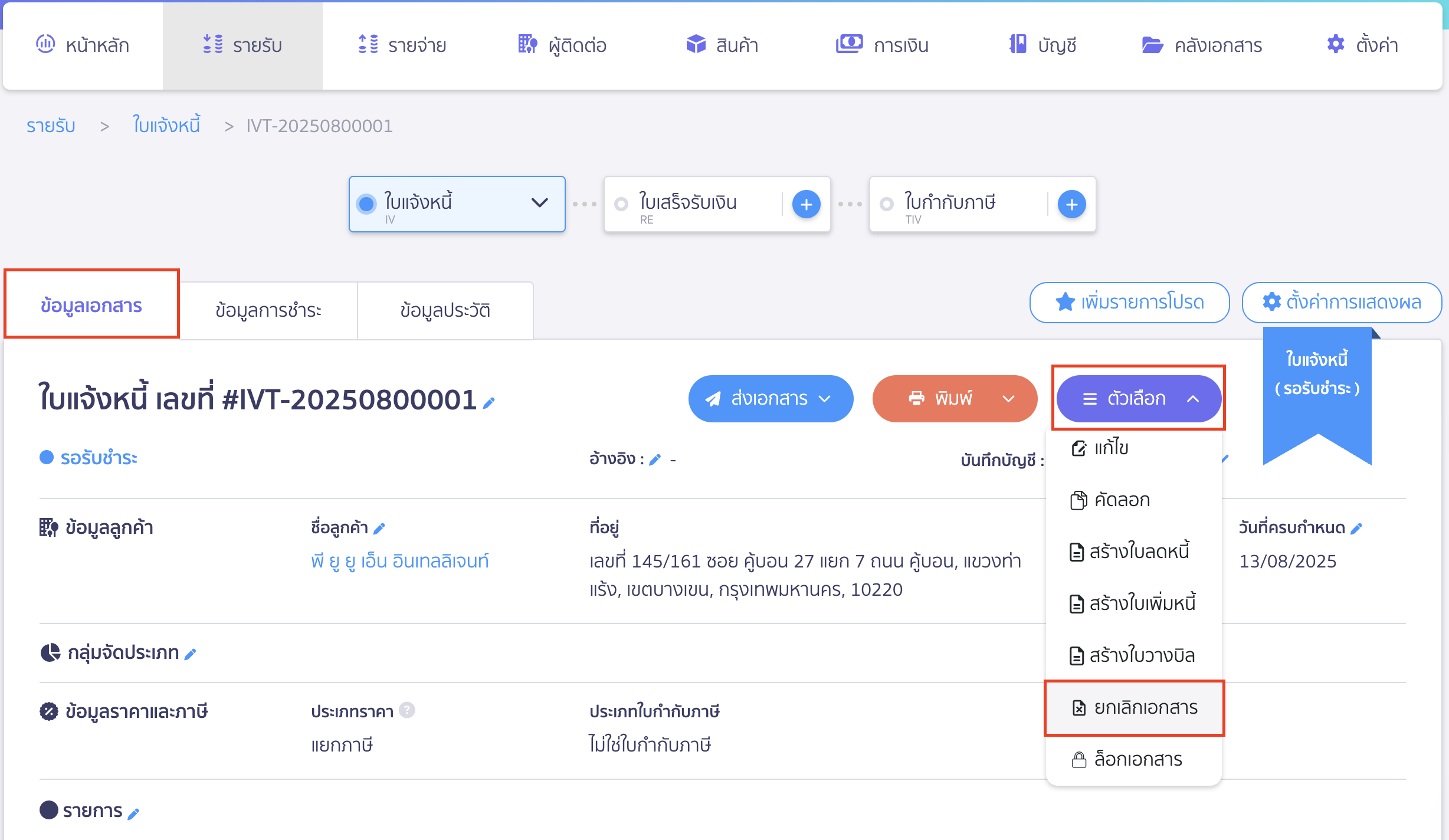Open the ส่งเอกสาร send document dropdown

pos(771,398)
